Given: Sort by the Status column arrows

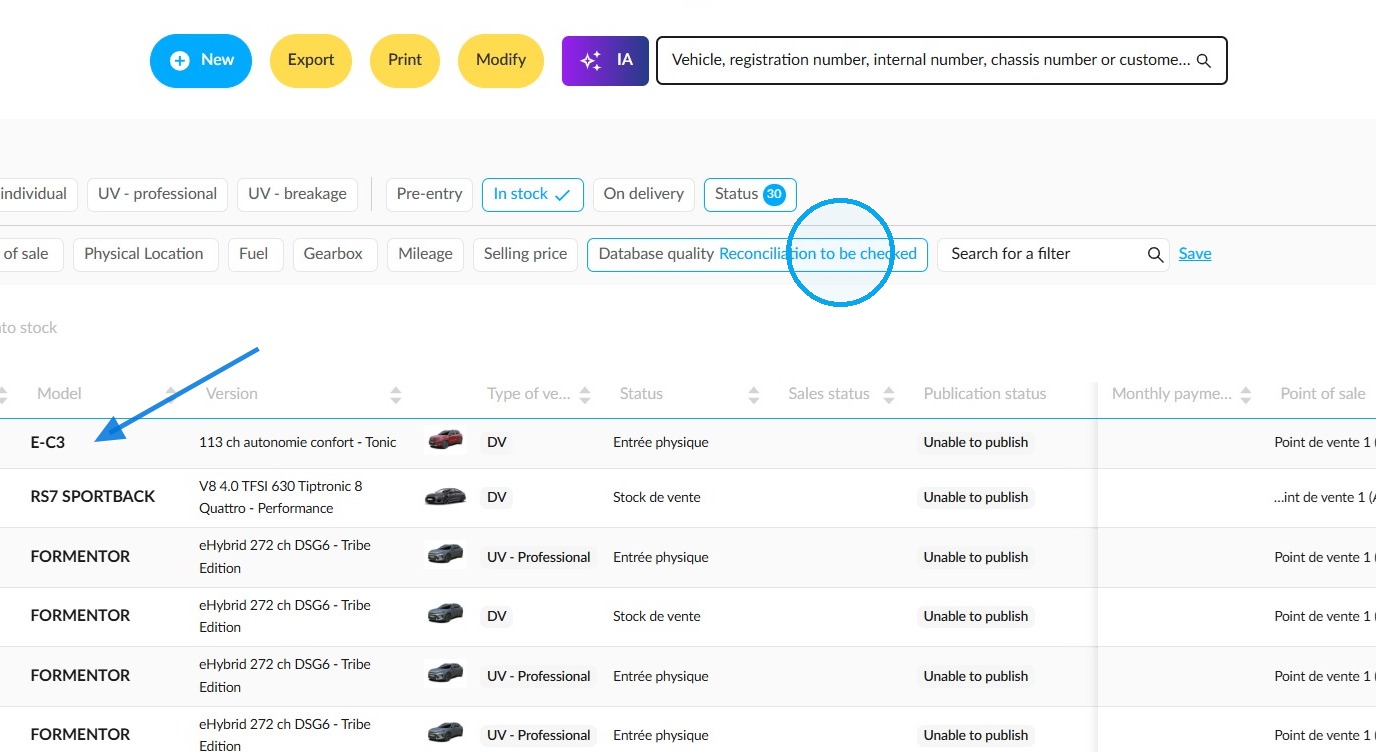Looking at the screenshot, I should (754, 394).
